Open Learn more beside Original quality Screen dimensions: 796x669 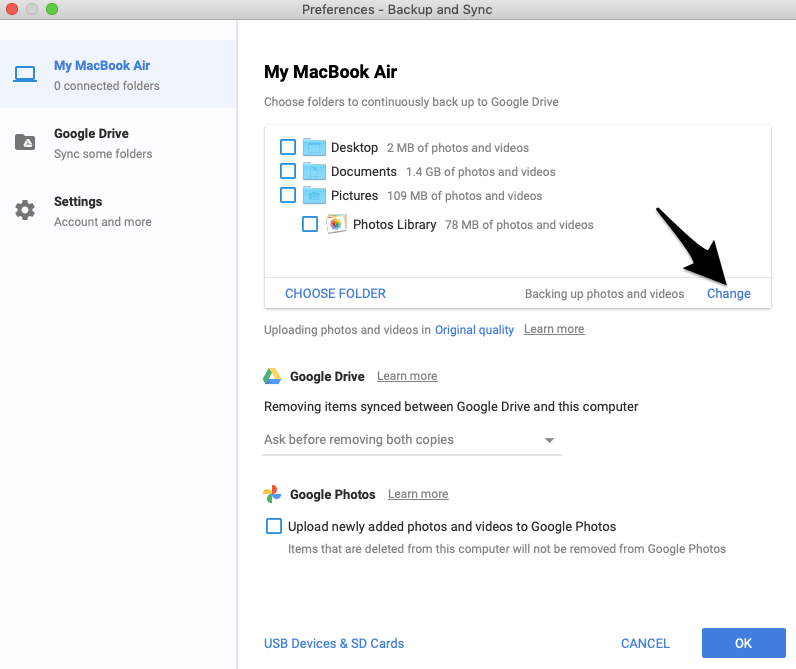[x=554, y=329]
